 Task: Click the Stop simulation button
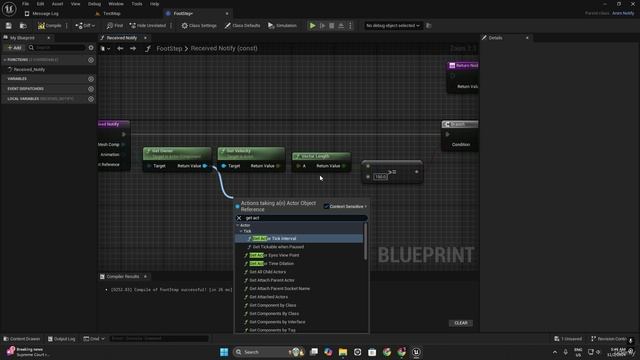pyautogui.click(x=332, y=26)
